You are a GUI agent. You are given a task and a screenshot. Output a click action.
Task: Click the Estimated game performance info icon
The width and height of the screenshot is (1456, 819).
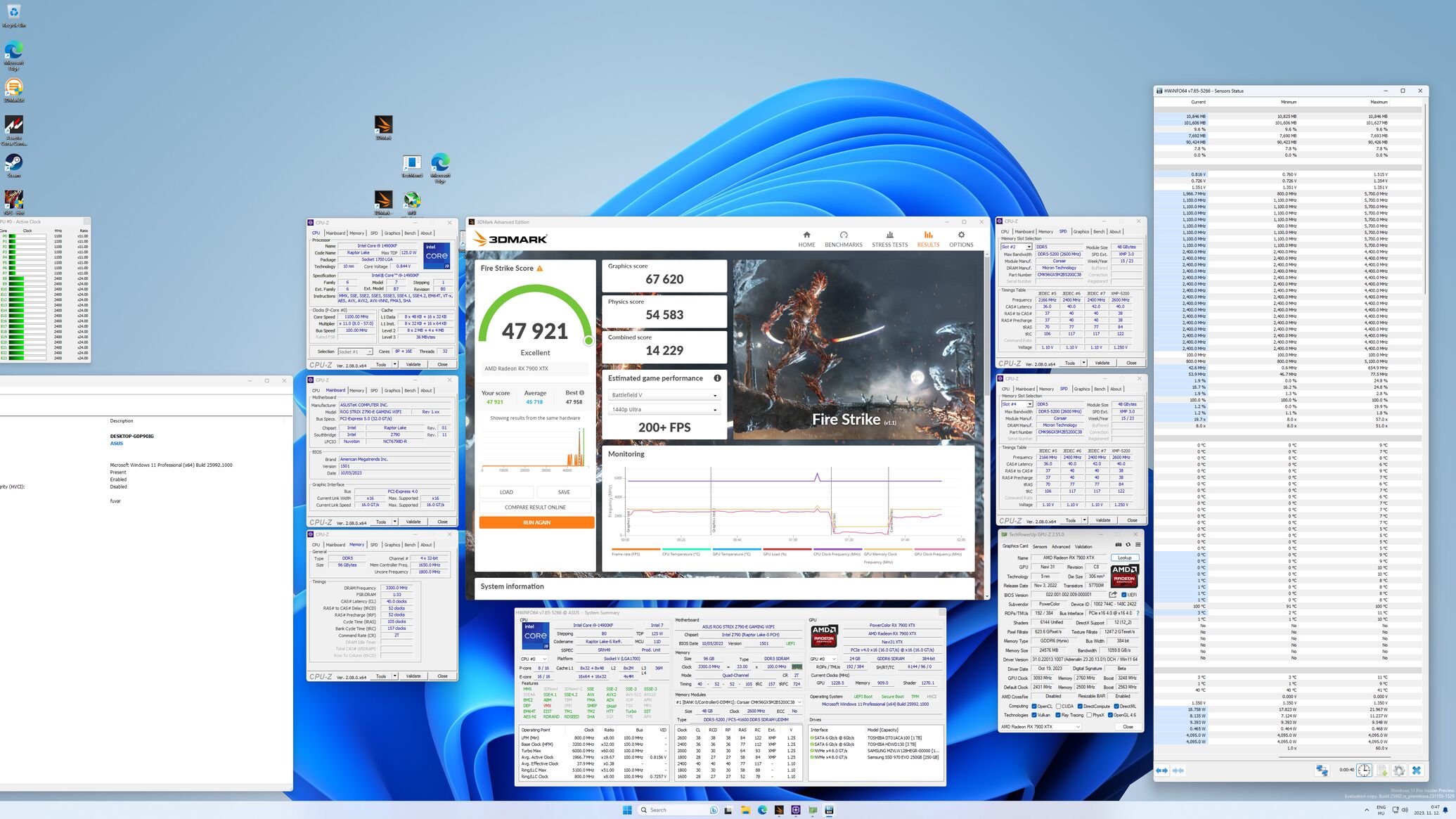pyautogui.click(x=717, y=378)
